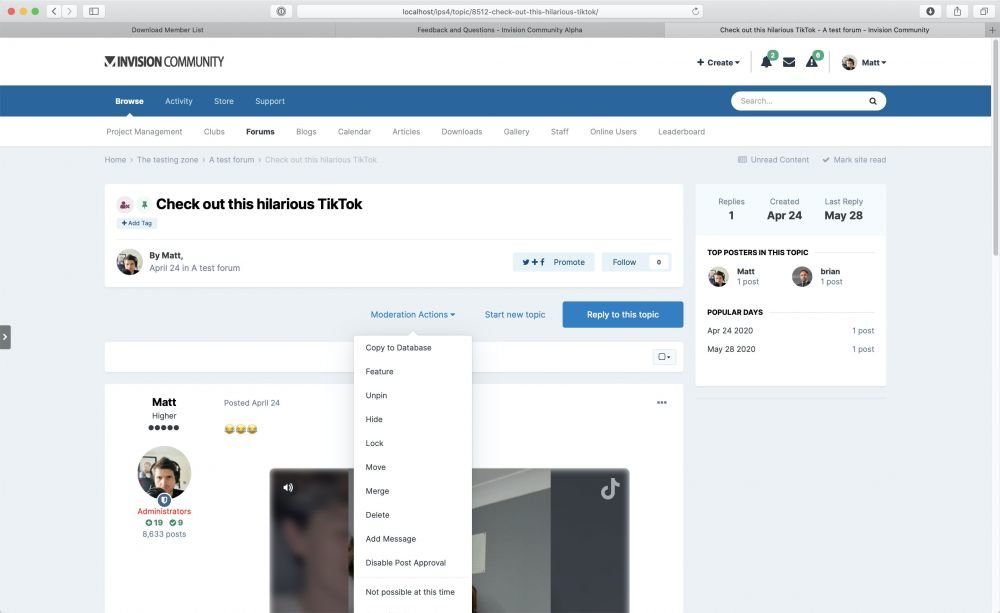
Task: Open the reports warning triangle icon
Action: (811, 62)
